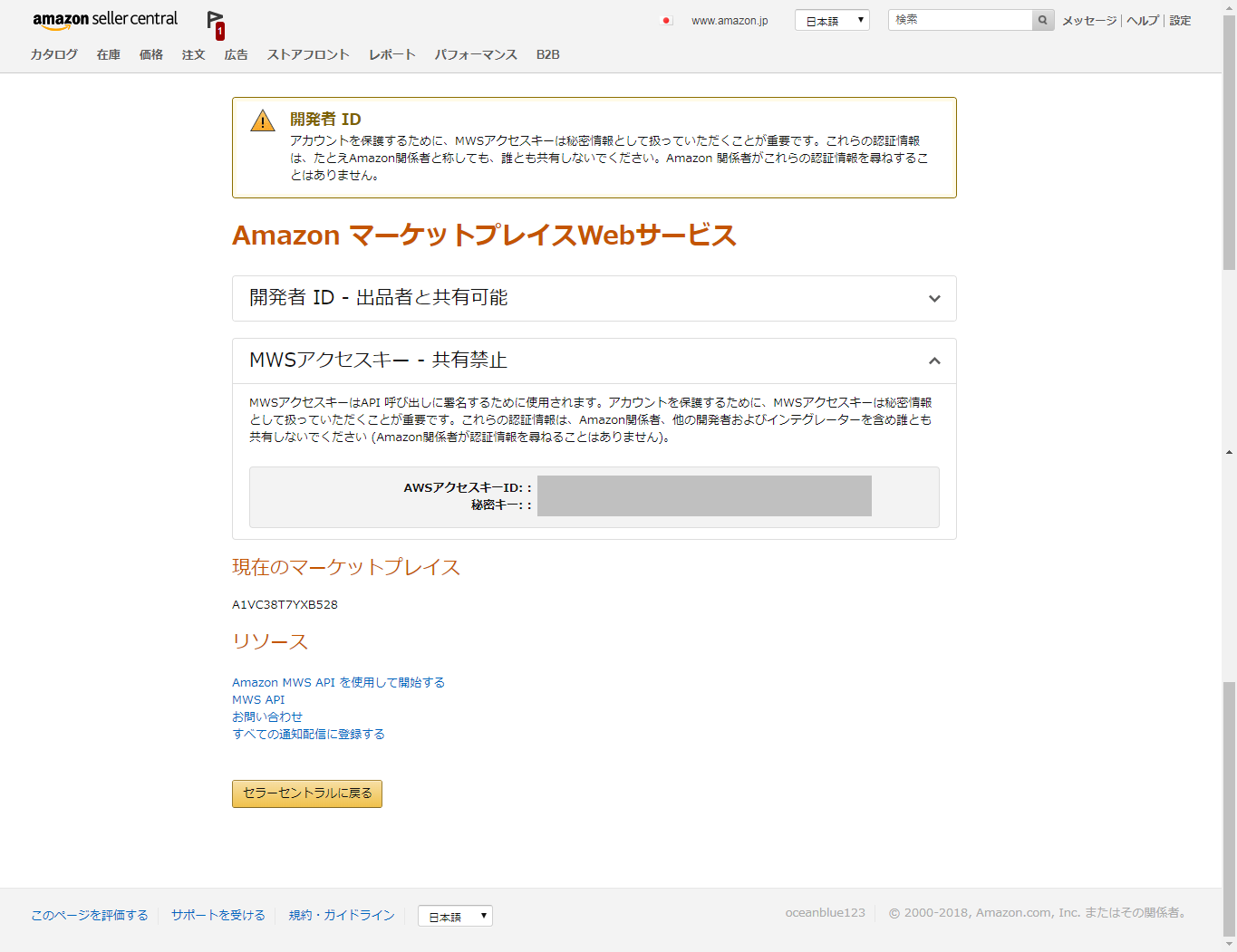Click the MWSアクセスキー - 共有禁止 header
The image size is (1237, 952).
(x=594, y=361)
